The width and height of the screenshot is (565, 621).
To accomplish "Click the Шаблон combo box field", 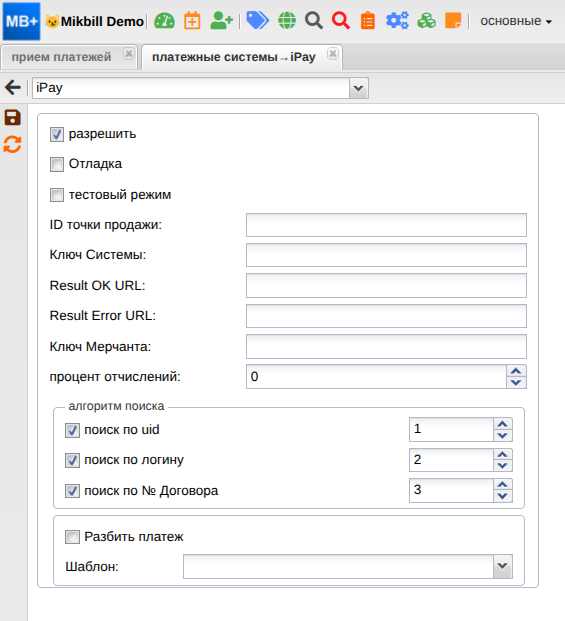I will (x=339, y=566).
